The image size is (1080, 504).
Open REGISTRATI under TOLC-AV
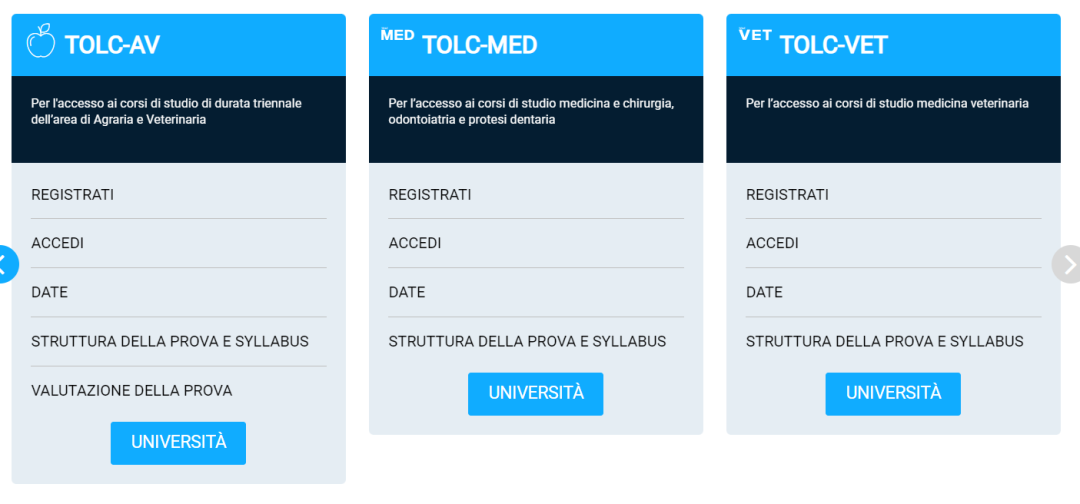coord(72,194)
